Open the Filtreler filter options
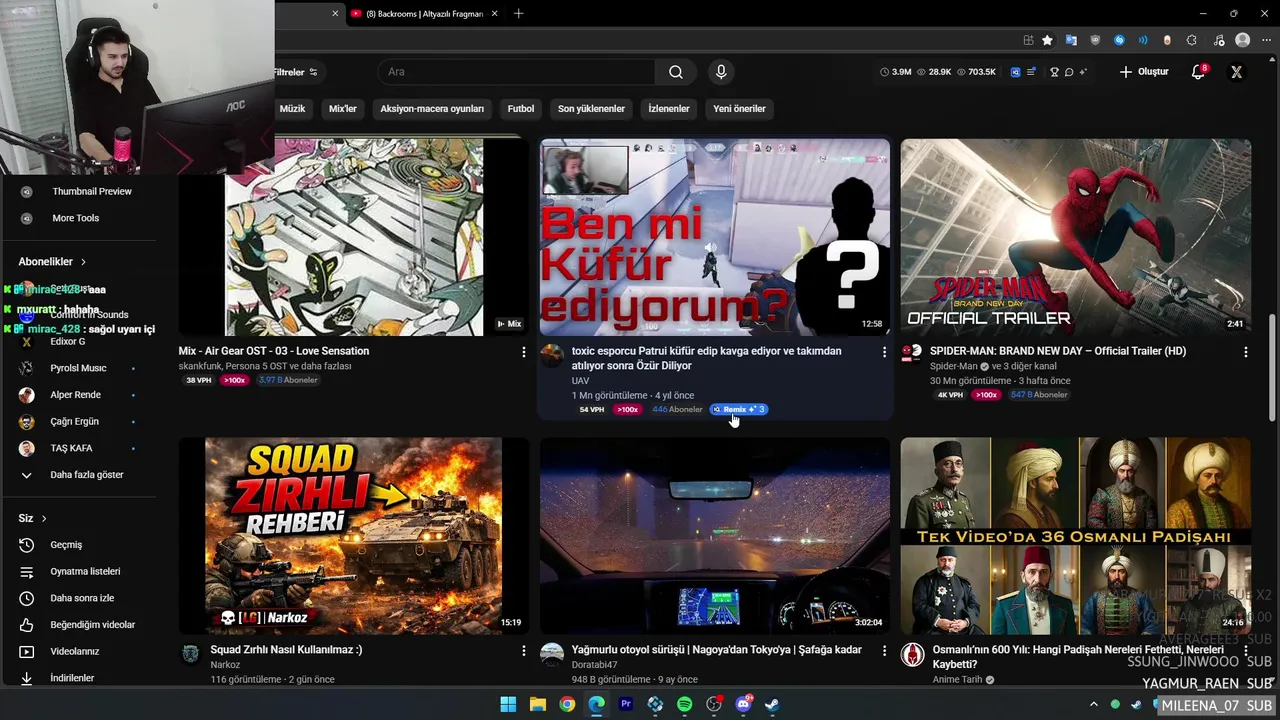The height and width of the screenshot is (720, 1280). tap(296, 72)
